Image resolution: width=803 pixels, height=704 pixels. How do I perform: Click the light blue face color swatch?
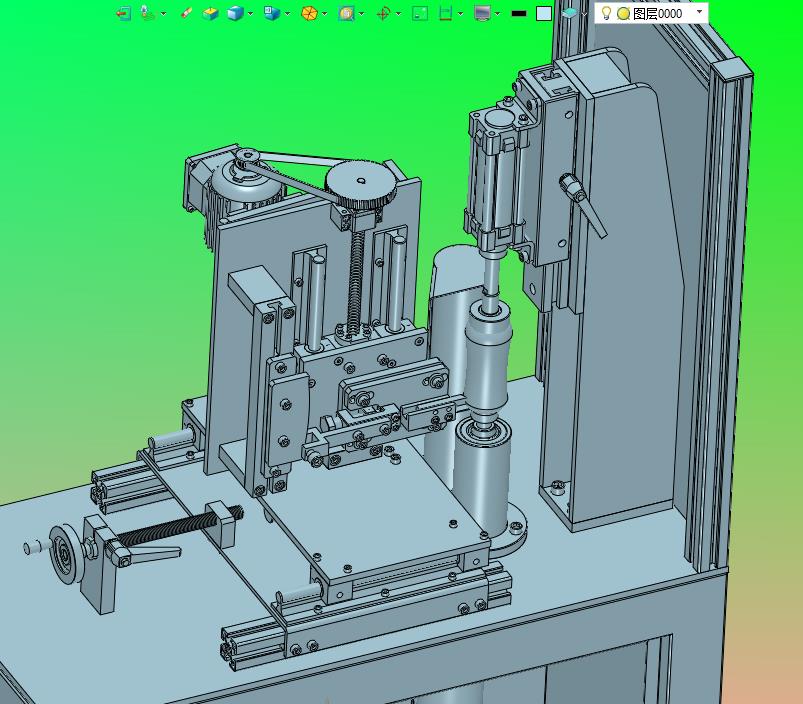(x=544, y=13)
